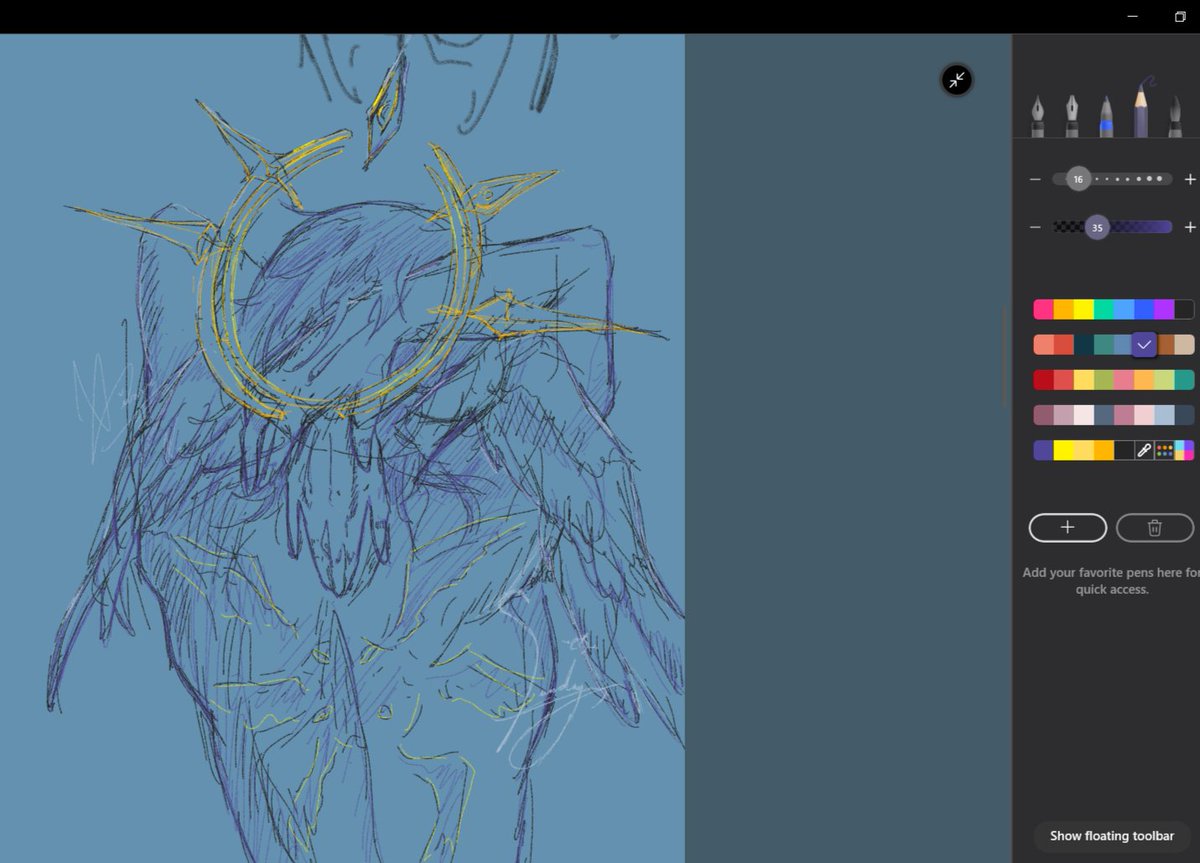Add a favorite pen with the plus button

[1067, 527]
